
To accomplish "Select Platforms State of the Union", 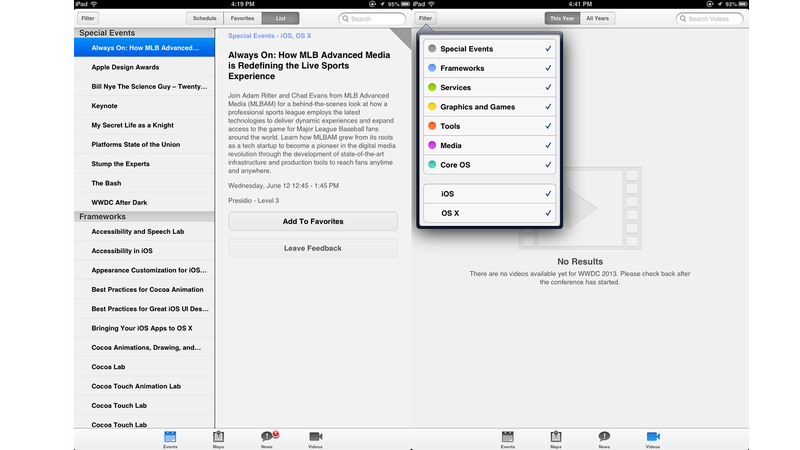I will pos(144,145).
